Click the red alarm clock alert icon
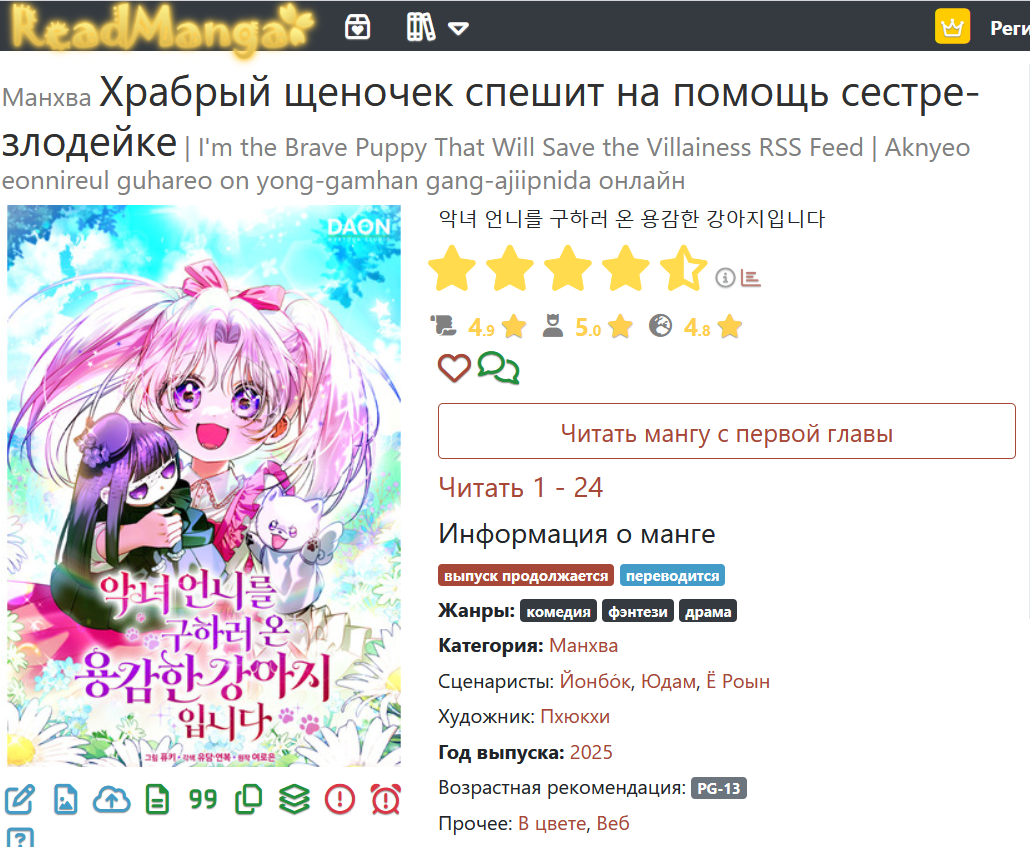The image size is (1030, 847). click(386, 800)
